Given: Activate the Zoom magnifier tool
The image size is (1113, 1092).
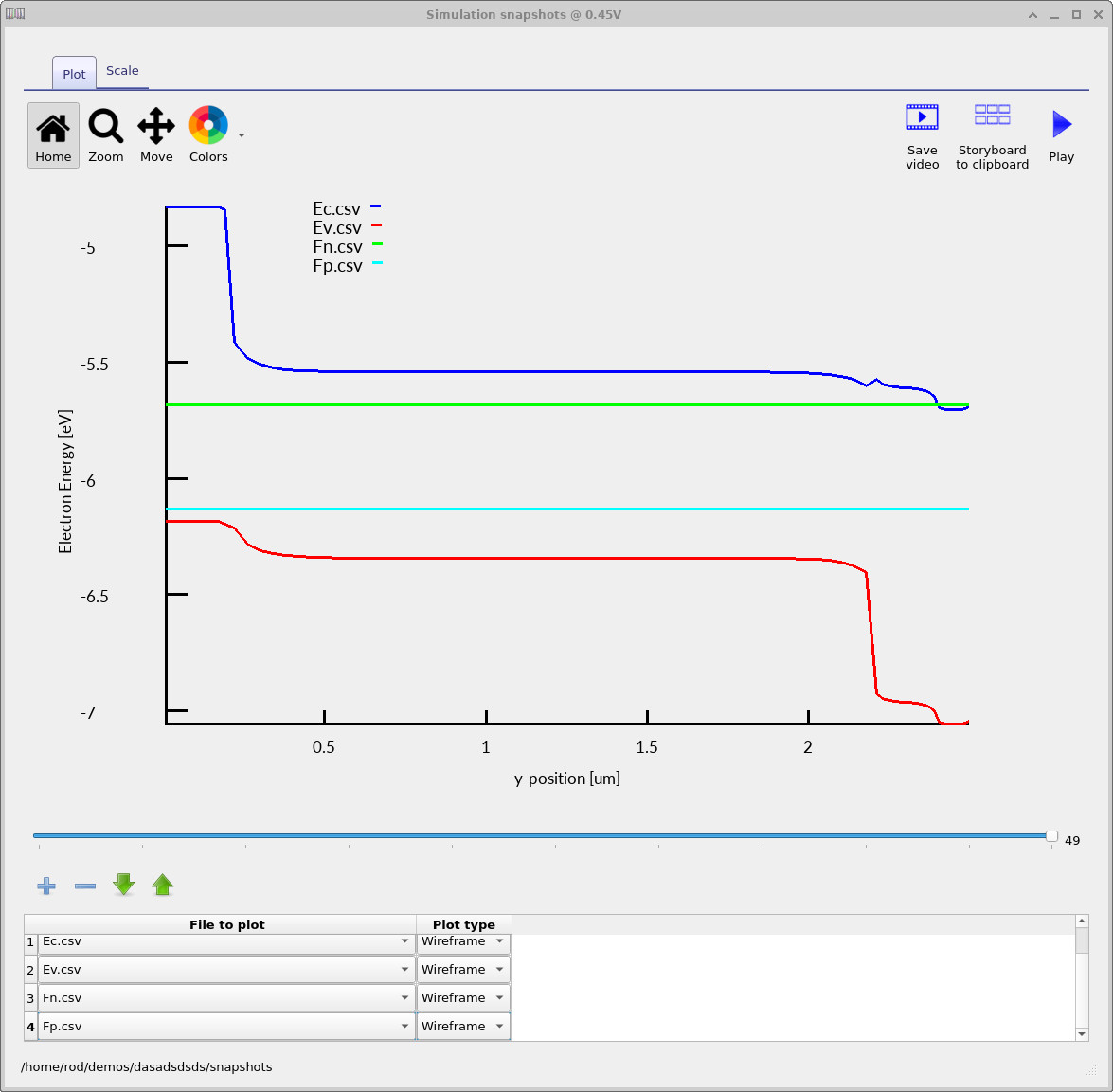Looking at the screenshot, I should (x=106, y=135).
